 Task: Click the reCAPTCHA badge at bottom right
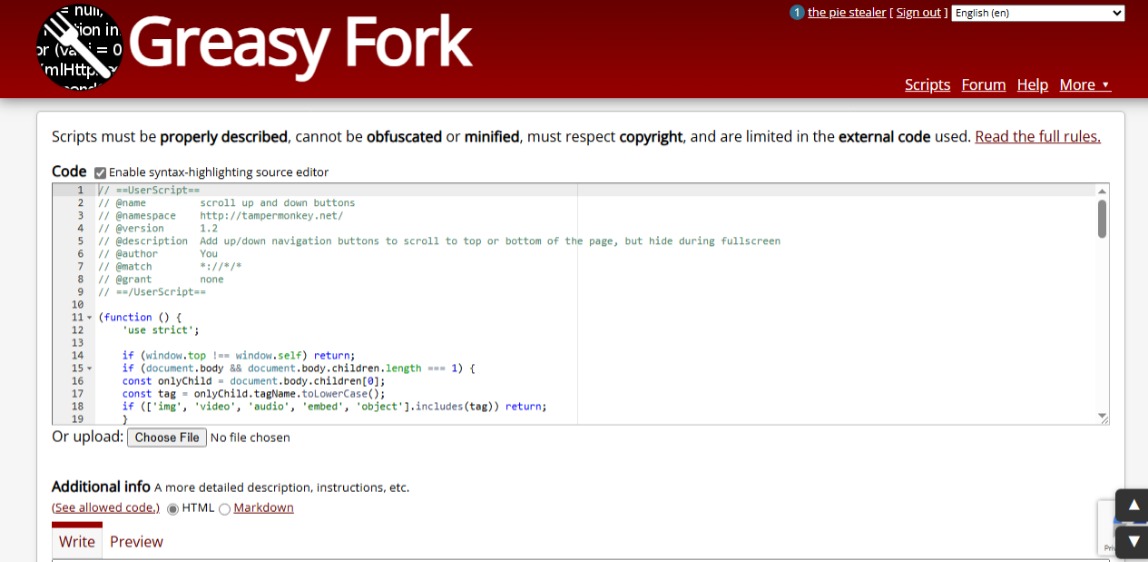(1107, 528)
